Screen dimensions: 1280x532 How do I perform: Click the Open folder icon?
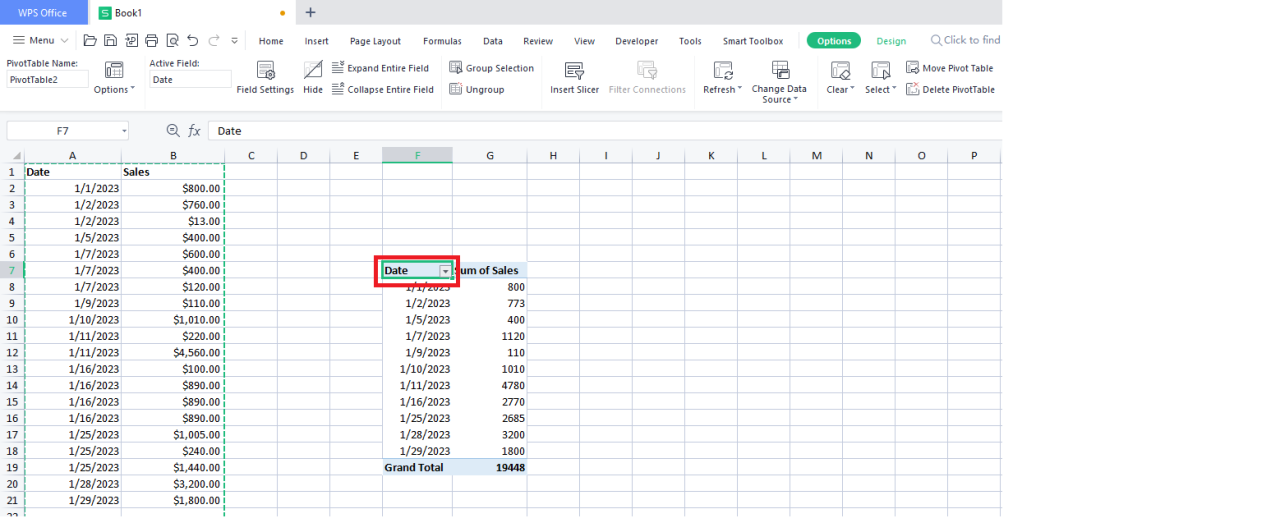pos(90,41)
